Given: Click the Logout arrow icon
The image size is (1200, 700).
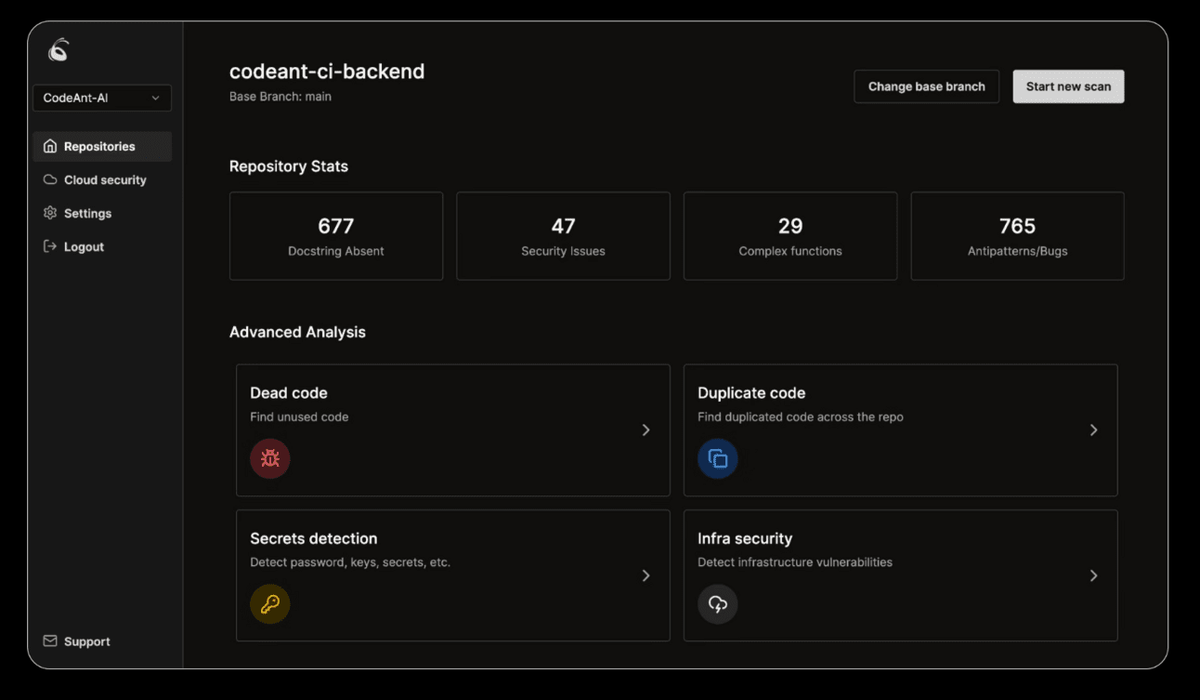Looking at the screenshot, I should pos(50,246).
